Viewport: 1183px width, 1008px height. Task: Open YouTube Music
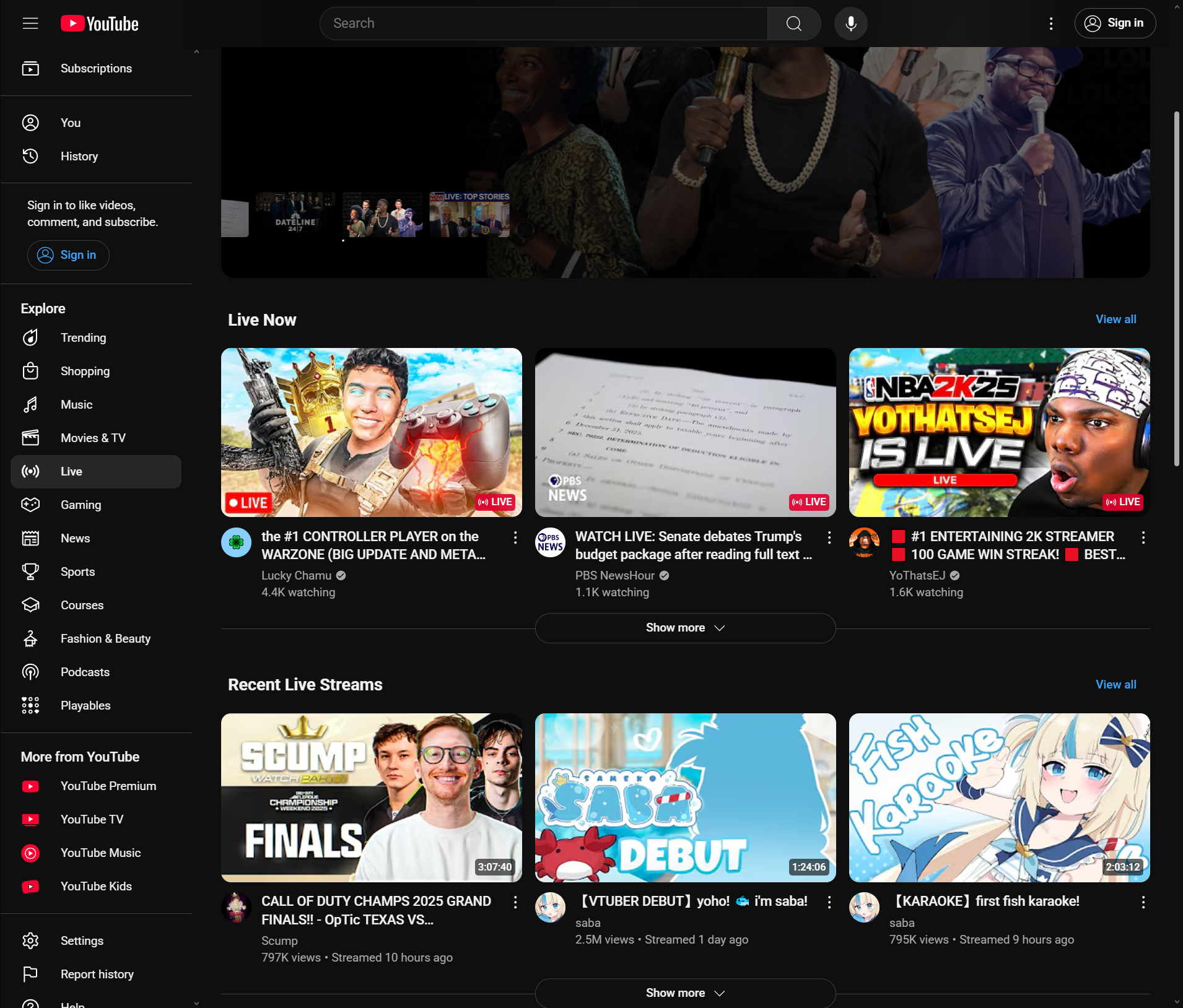click(96, 853)
